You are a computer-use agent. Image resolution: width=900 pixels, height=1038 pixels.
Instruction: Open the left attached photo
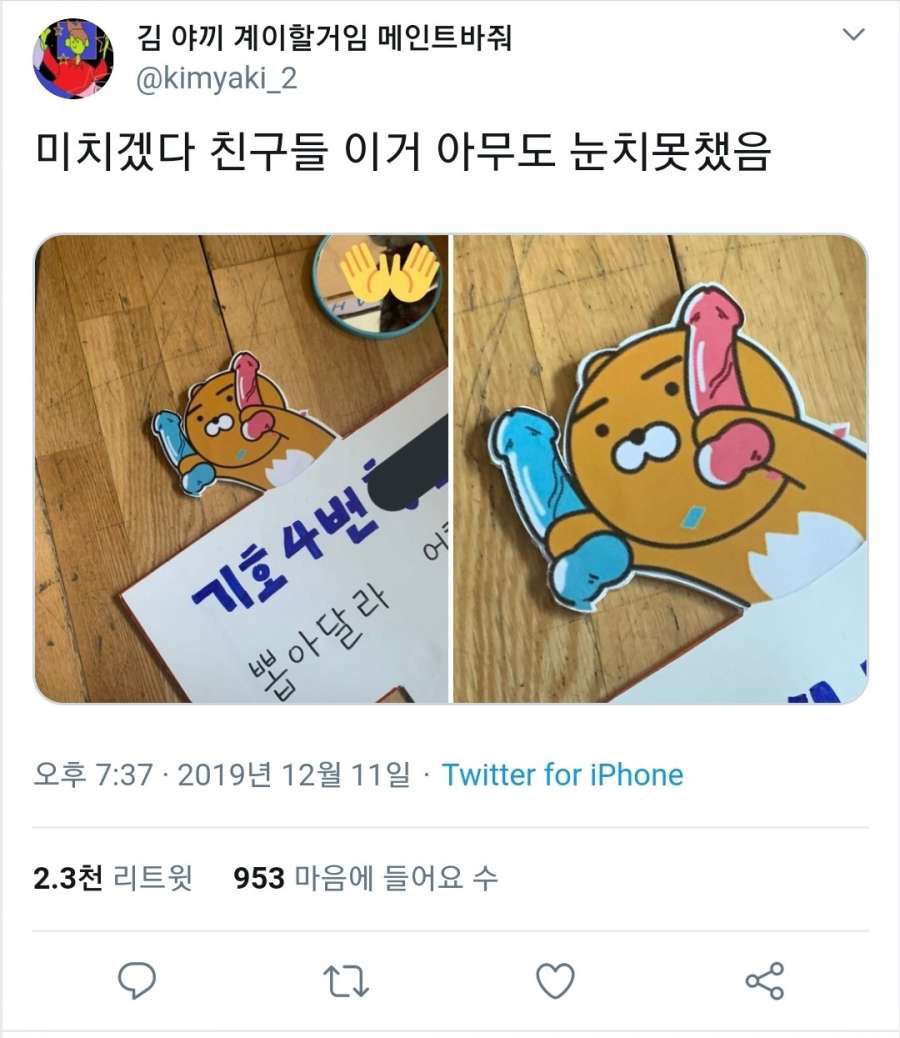point(242,469)
